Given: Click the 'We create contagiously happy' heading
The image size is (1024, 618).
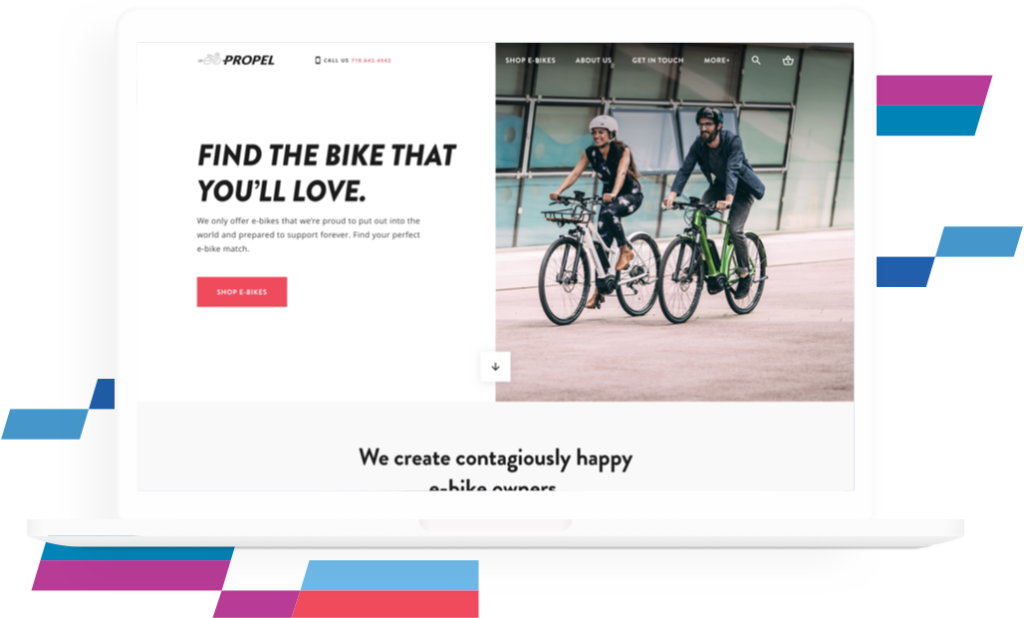Looking at the screenshot, I should coord(496,459).
